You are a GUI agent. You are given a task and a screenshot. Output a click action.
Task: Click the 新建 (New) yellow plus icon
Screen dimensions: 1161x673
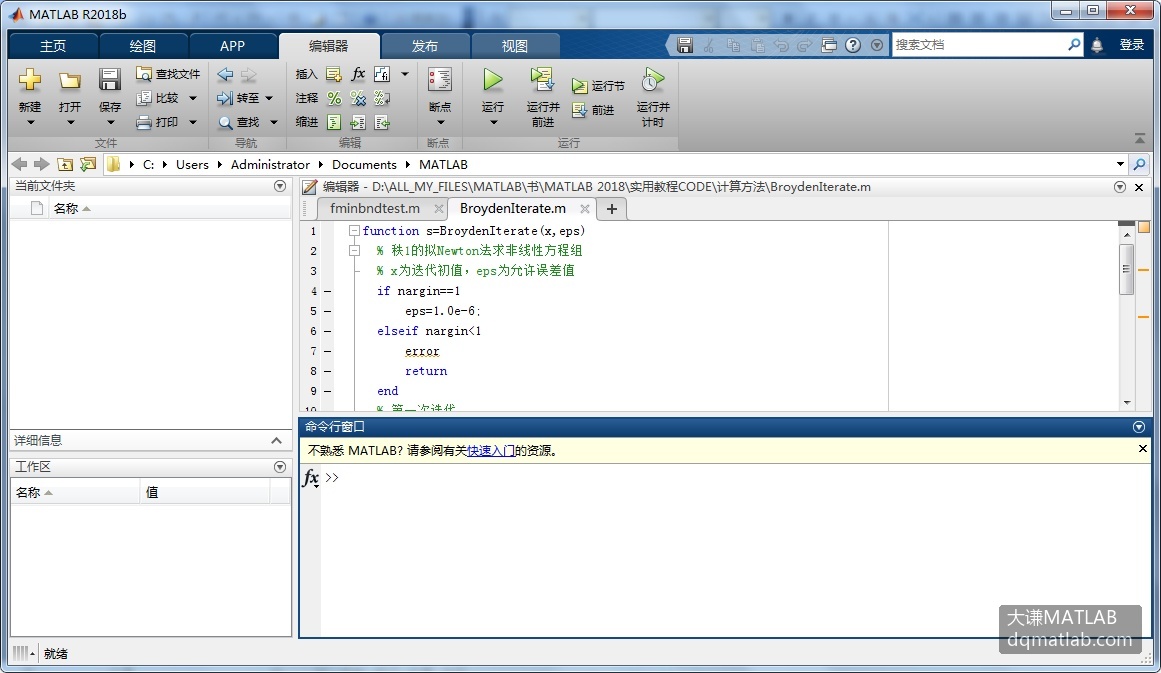tap(30, 80)
